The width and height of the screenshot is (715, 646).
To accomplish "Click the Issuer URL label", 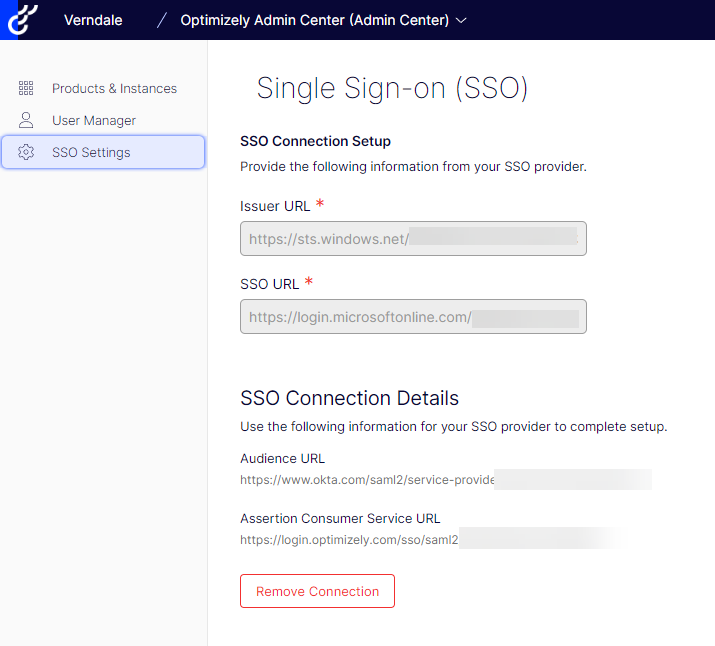I will [x=275, y=206].
